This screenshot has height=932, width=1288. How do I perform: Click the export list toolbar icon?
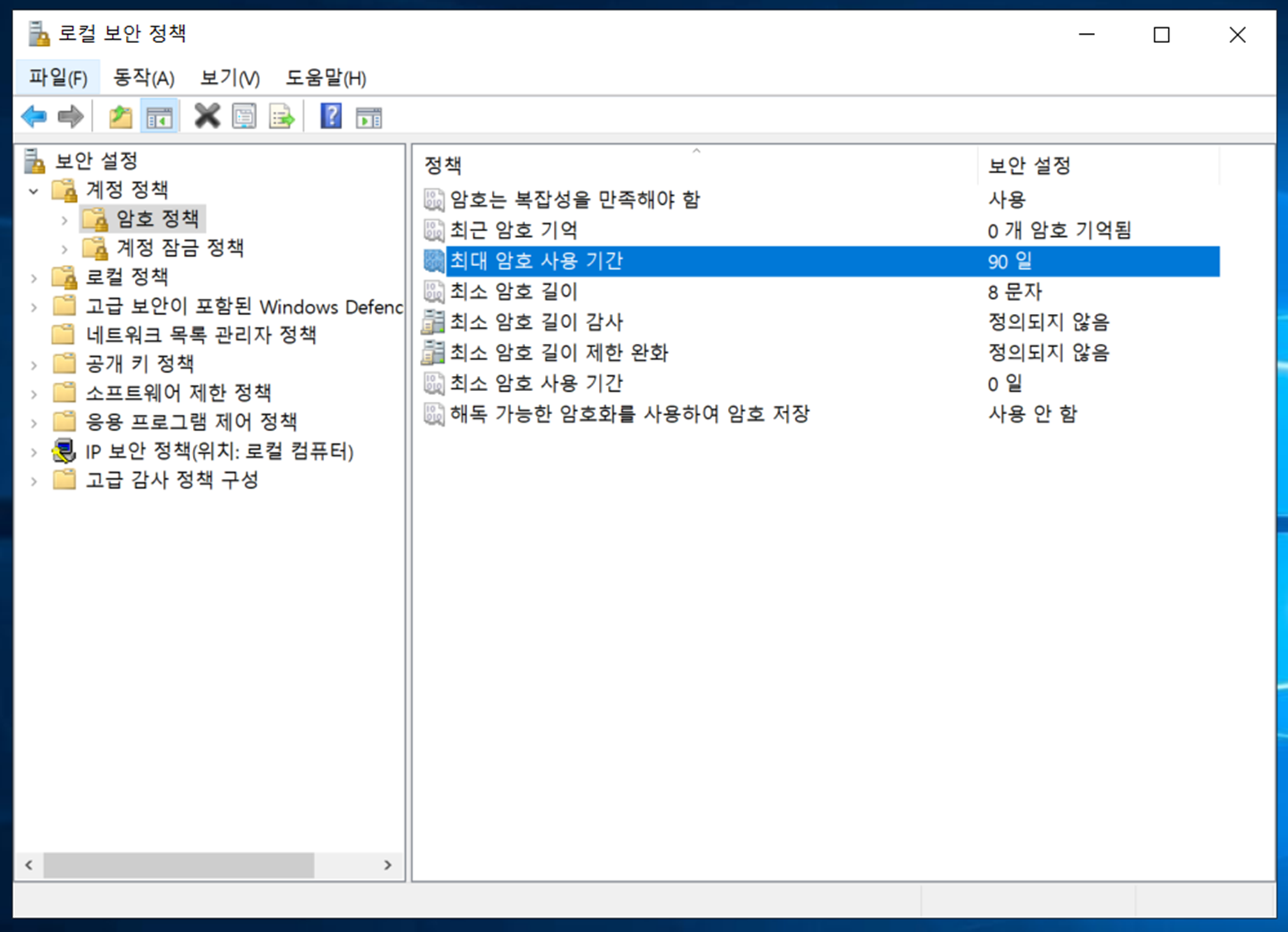282,117
